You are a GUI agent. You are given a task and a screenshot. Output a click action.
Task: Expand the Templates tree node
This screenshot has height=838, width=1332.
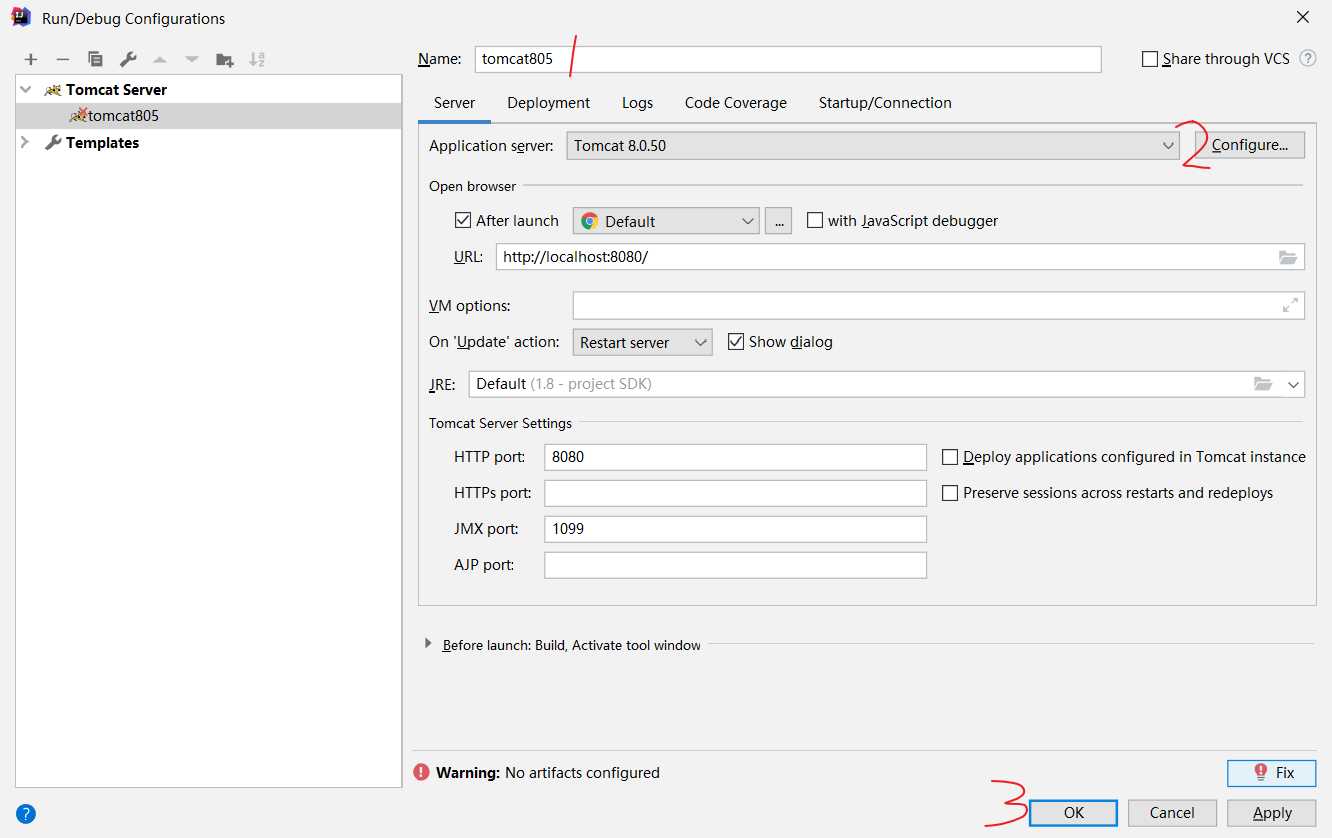tap(26, 143)
